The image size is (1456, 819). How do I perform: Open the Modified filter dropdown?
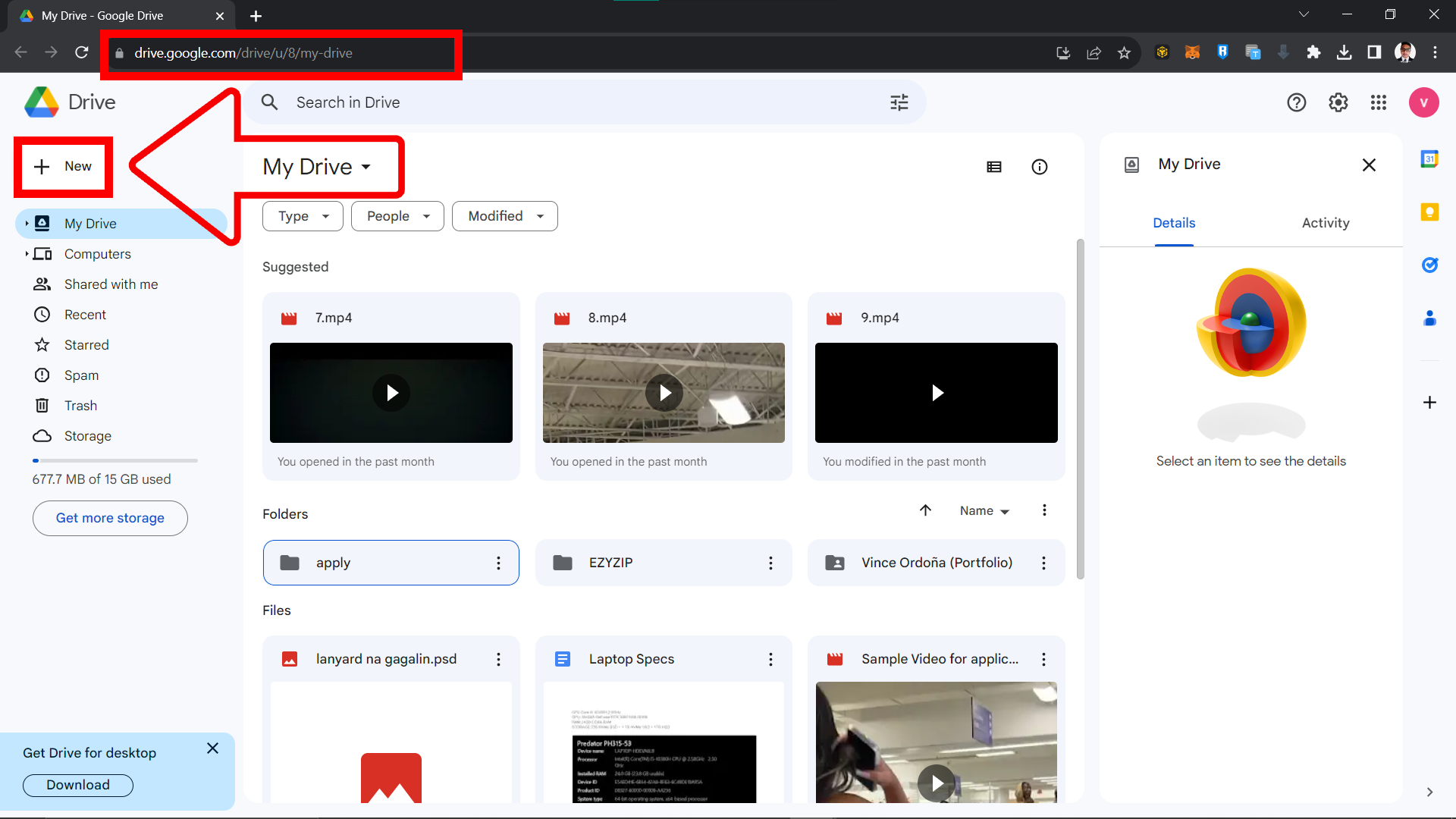(x=504, y=215)
